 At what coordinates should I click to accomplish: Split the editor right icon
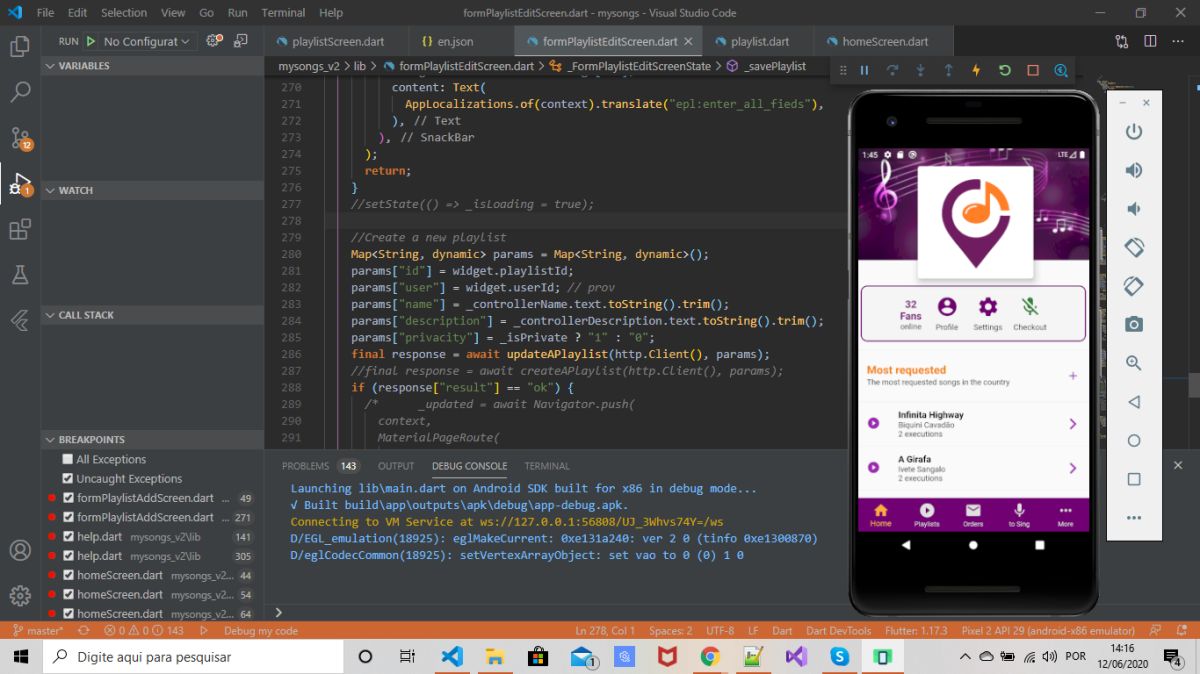(1149, 41)
